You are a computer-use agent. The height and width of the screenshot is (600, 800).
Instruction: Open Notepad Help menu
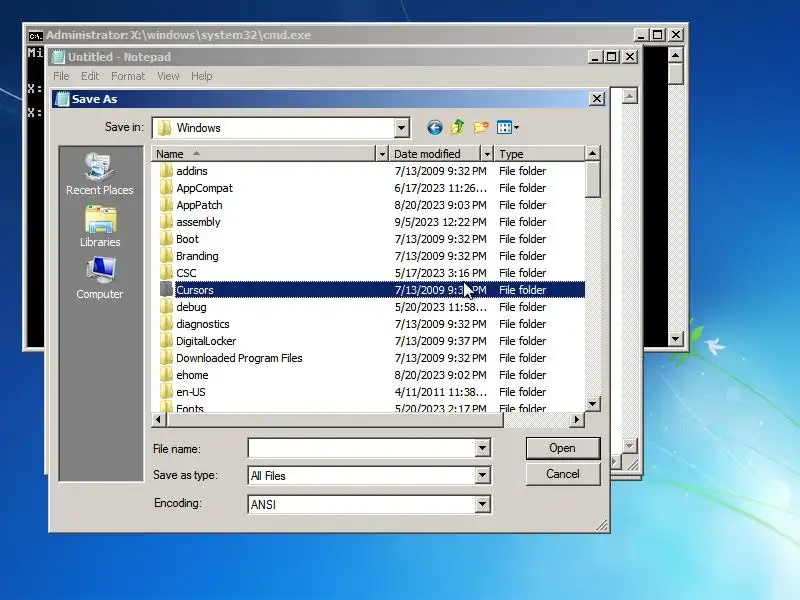point(202,76)
